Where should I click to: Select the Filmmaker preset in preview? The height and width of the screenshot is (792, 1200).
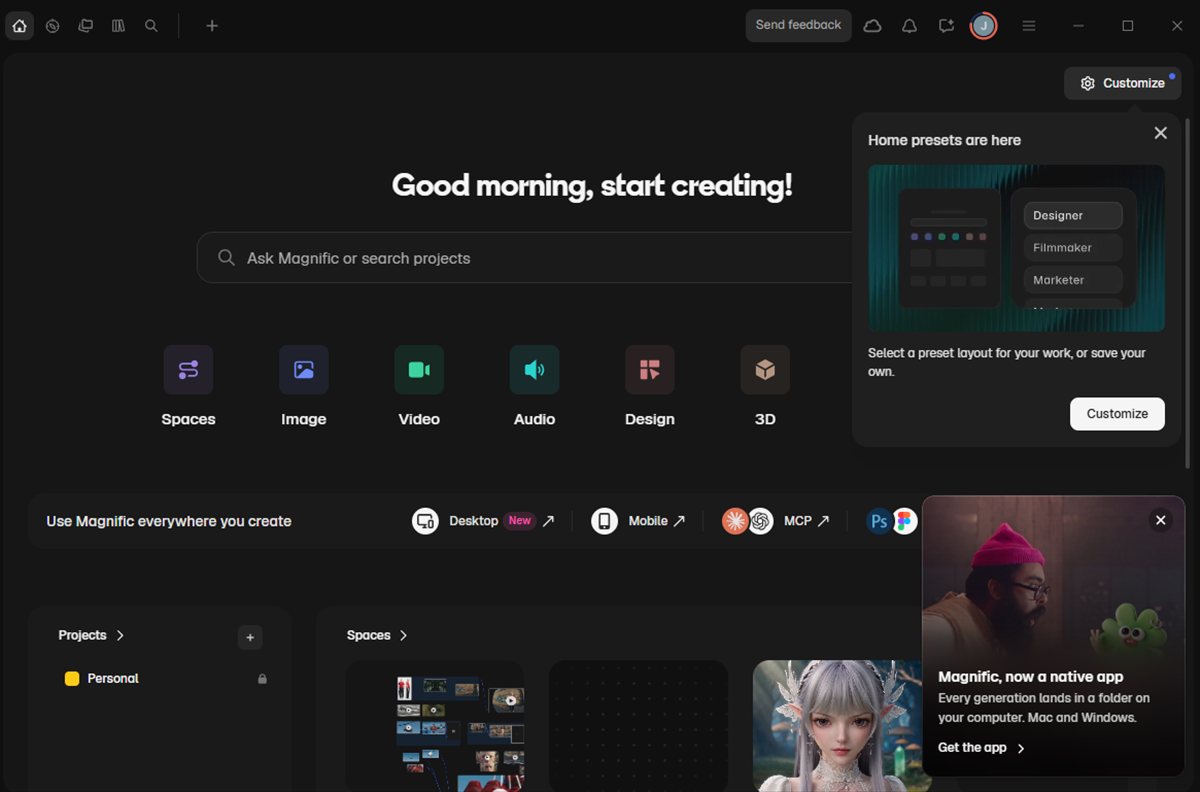1073,247
